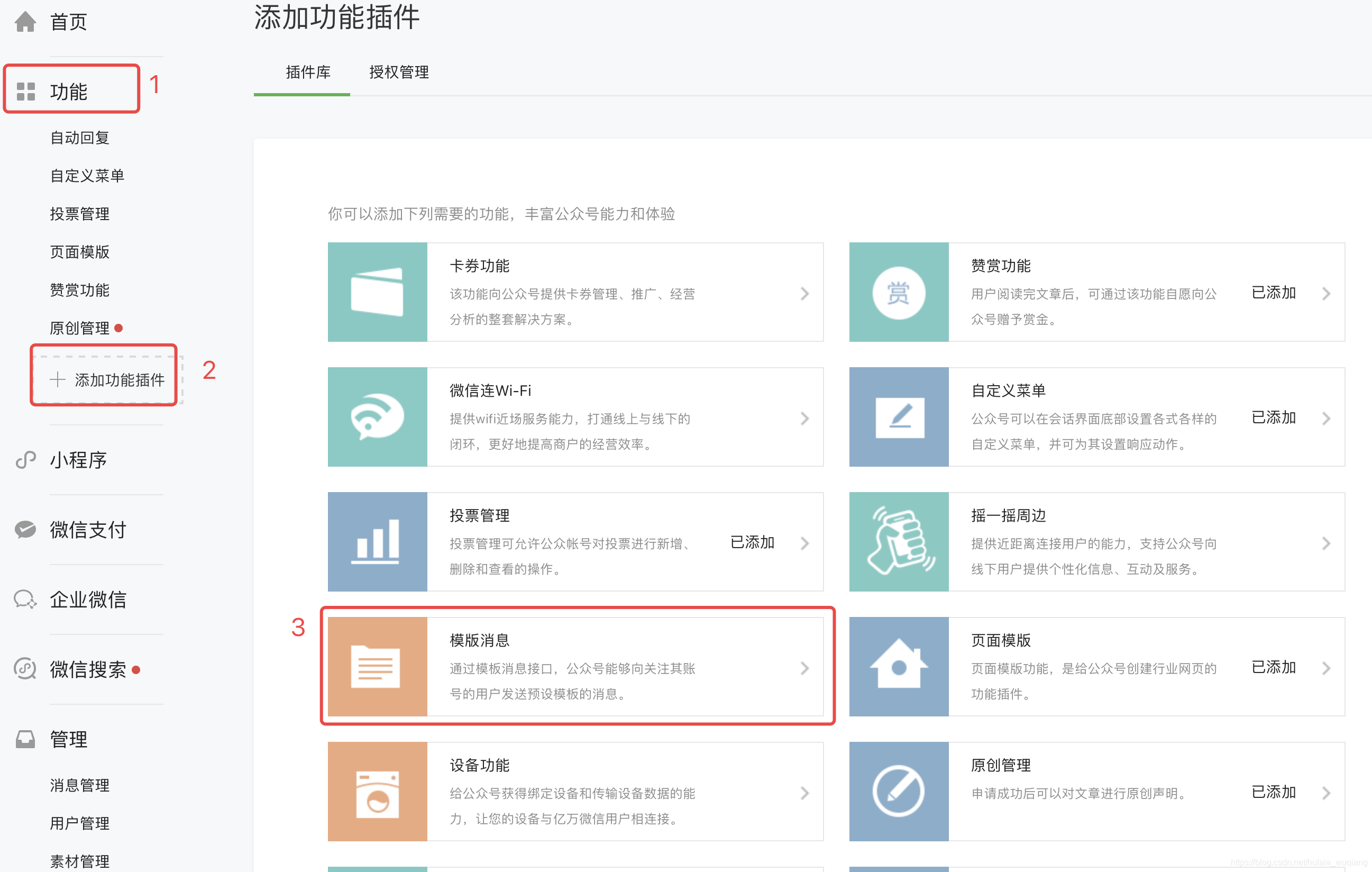Open 自动回复 in the sidebar
The image size is (1372, 872).
(x=80, y=138)
